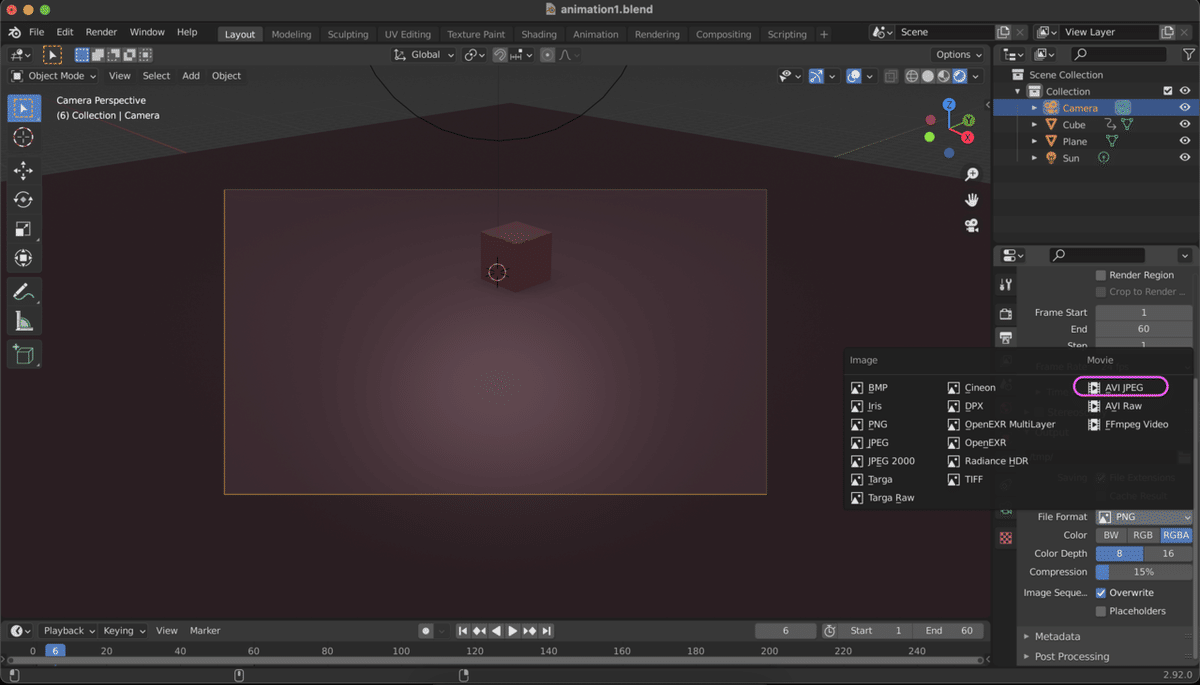Switch to the Shading workspace tab
The image size is (1200, 685).
pos(539,34)
